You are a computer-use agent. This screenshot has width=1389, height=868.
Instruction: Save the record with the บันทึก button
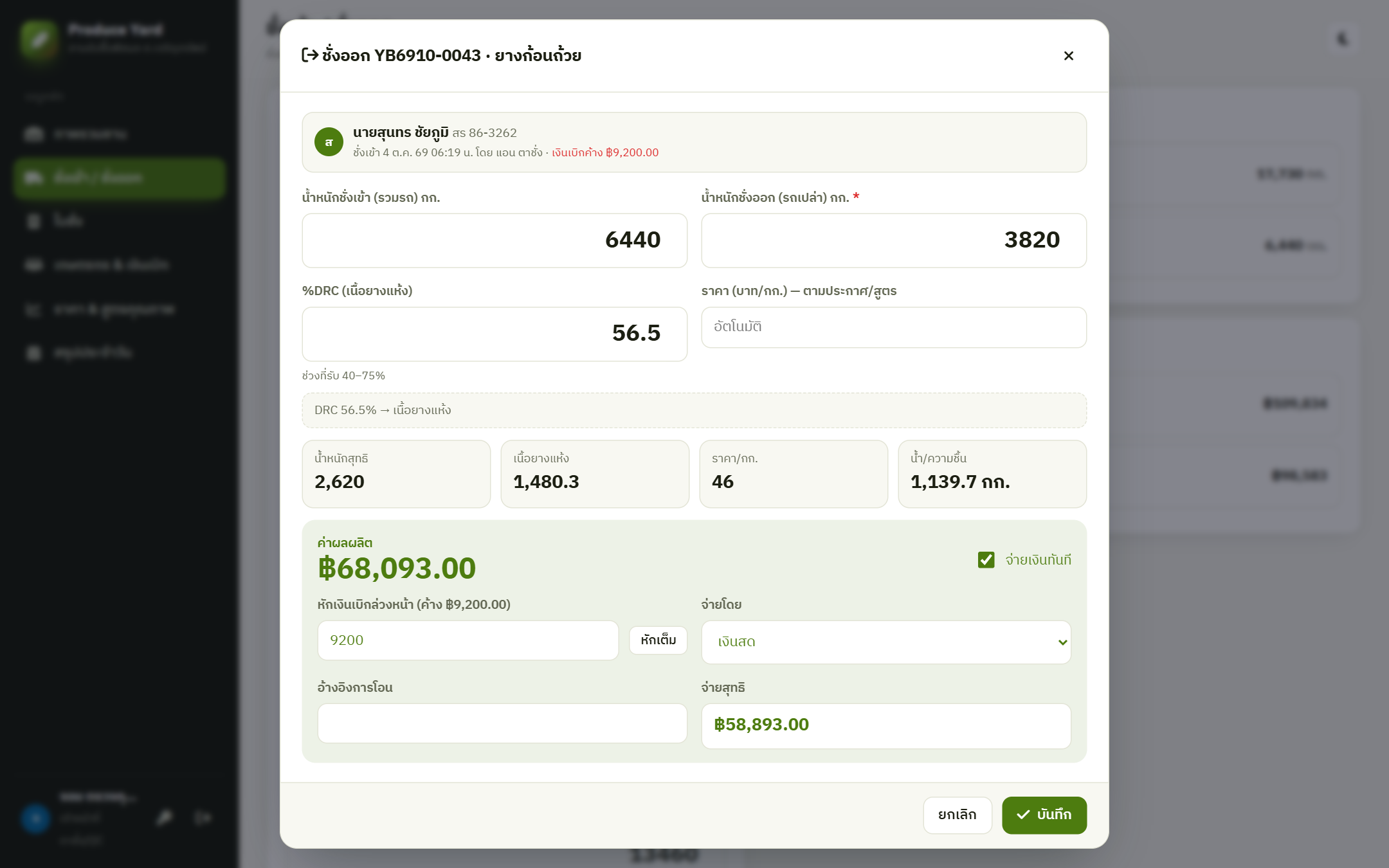[1044, 815]
